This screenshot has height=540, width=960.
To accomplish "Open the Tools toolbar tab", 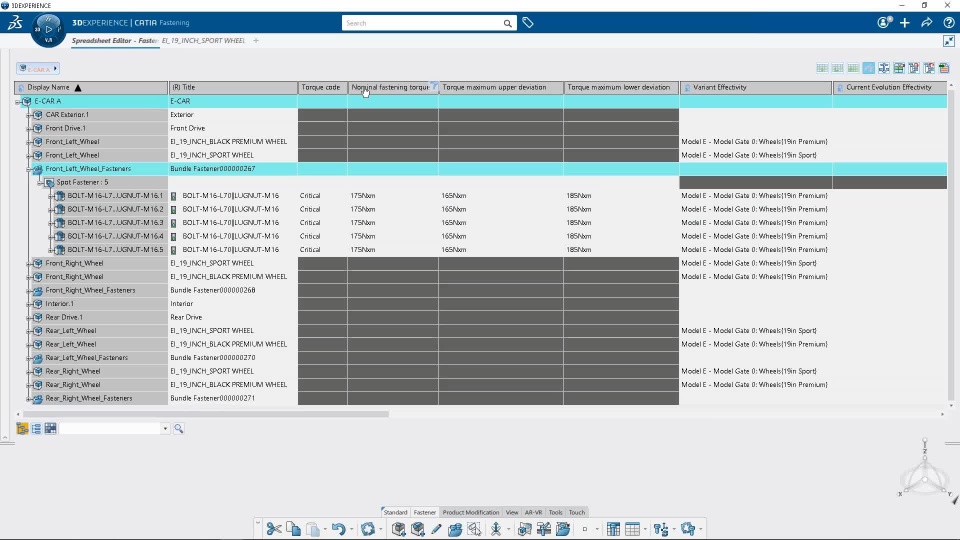I will (555, 512).
